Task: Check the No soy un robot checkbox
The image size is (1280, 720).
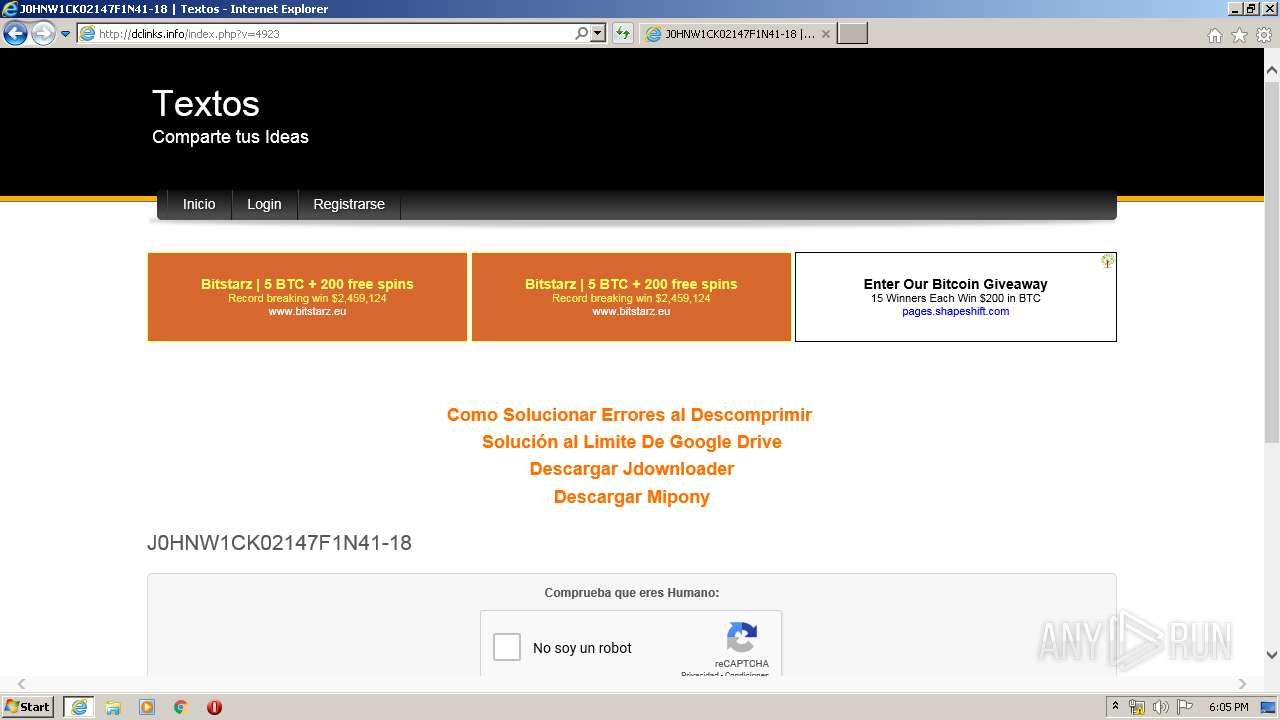Action: click(507, 647)
